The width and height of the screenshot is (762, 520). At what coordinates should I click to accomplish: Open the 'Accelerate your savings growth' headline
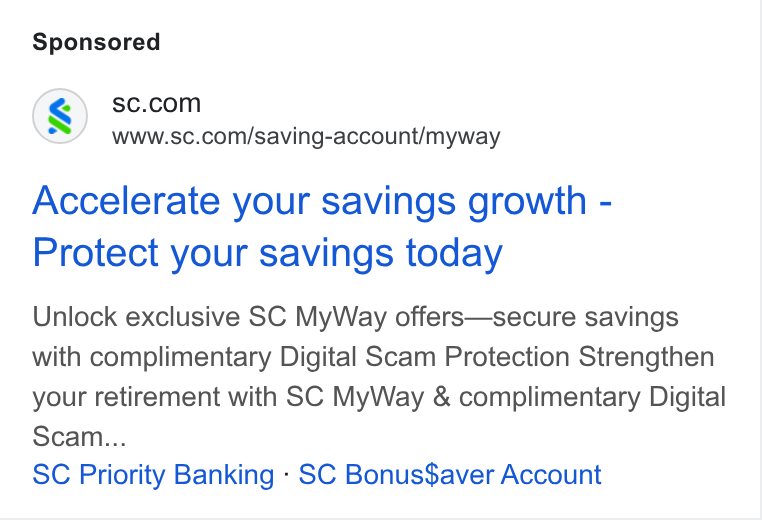(322, 200)
